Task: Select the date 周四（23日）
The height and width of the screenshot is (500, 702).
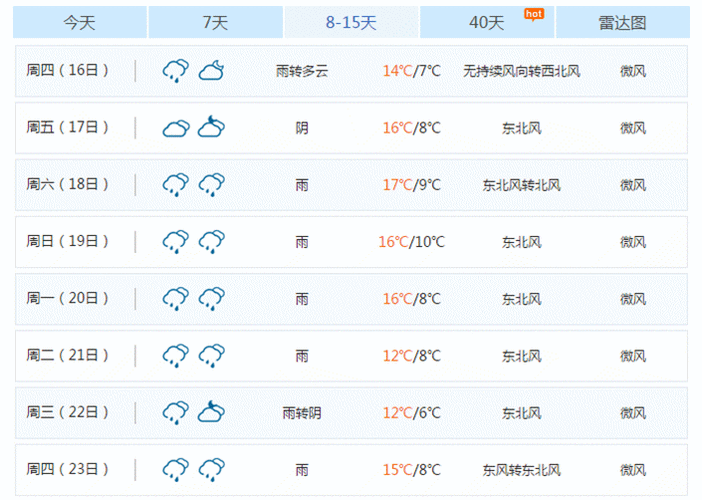Action: 68,469
